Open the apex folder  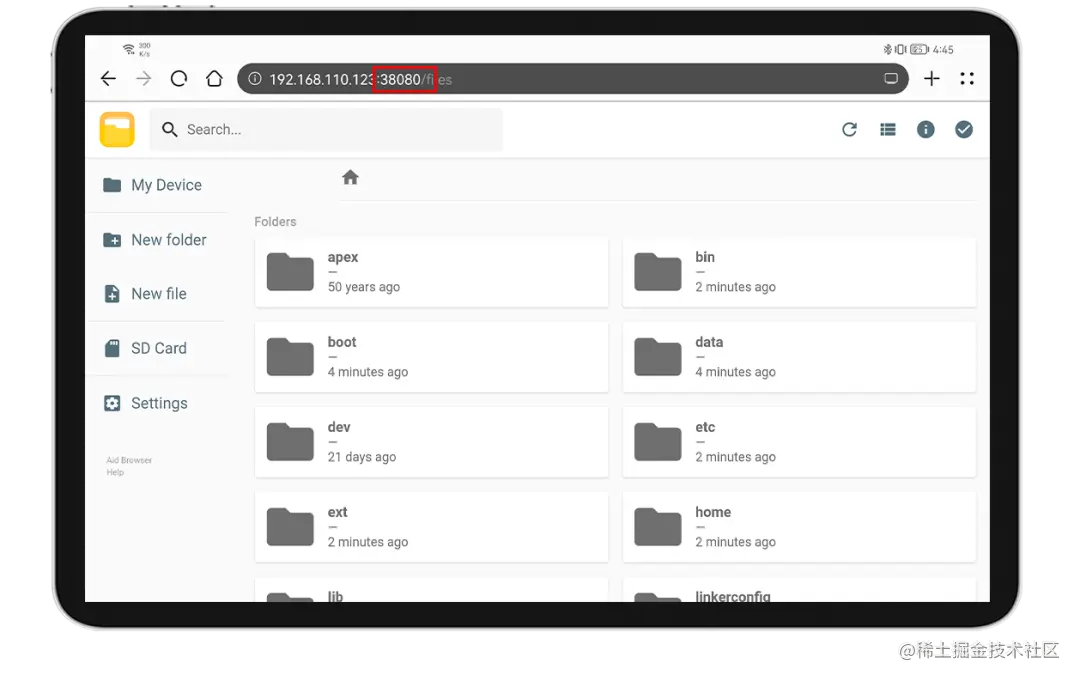431,272
